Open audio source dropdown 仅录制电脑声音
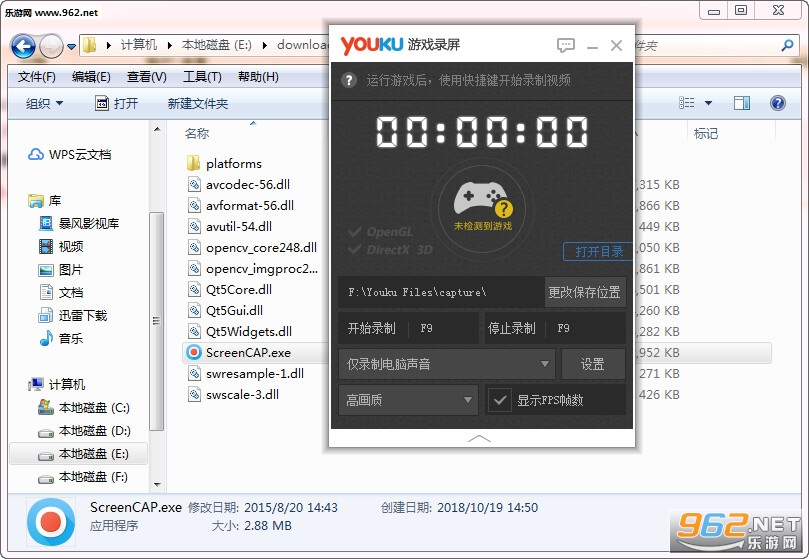809x559 pixels. pyautogui.click(x=447, y=364)
